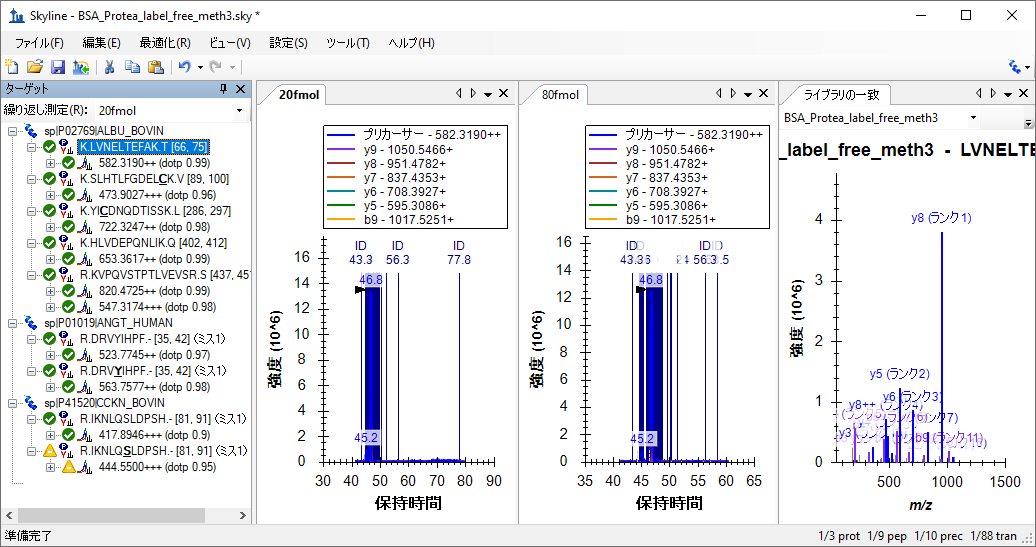Select precursor 547.3174+++ (dotp 0.98)

tap(157, 307)
